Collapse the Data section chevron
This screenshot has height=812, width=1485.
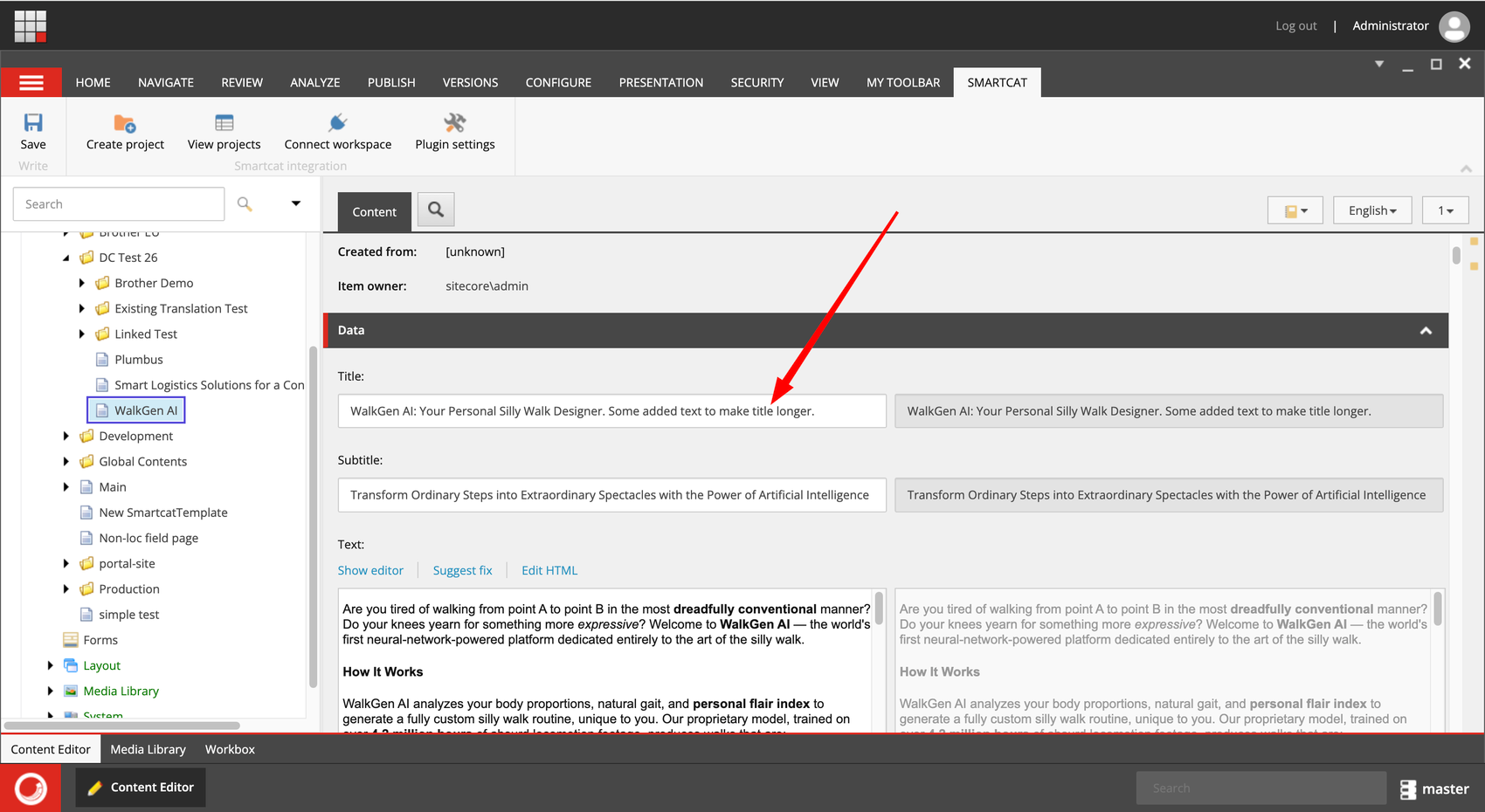coord(1426,331)
